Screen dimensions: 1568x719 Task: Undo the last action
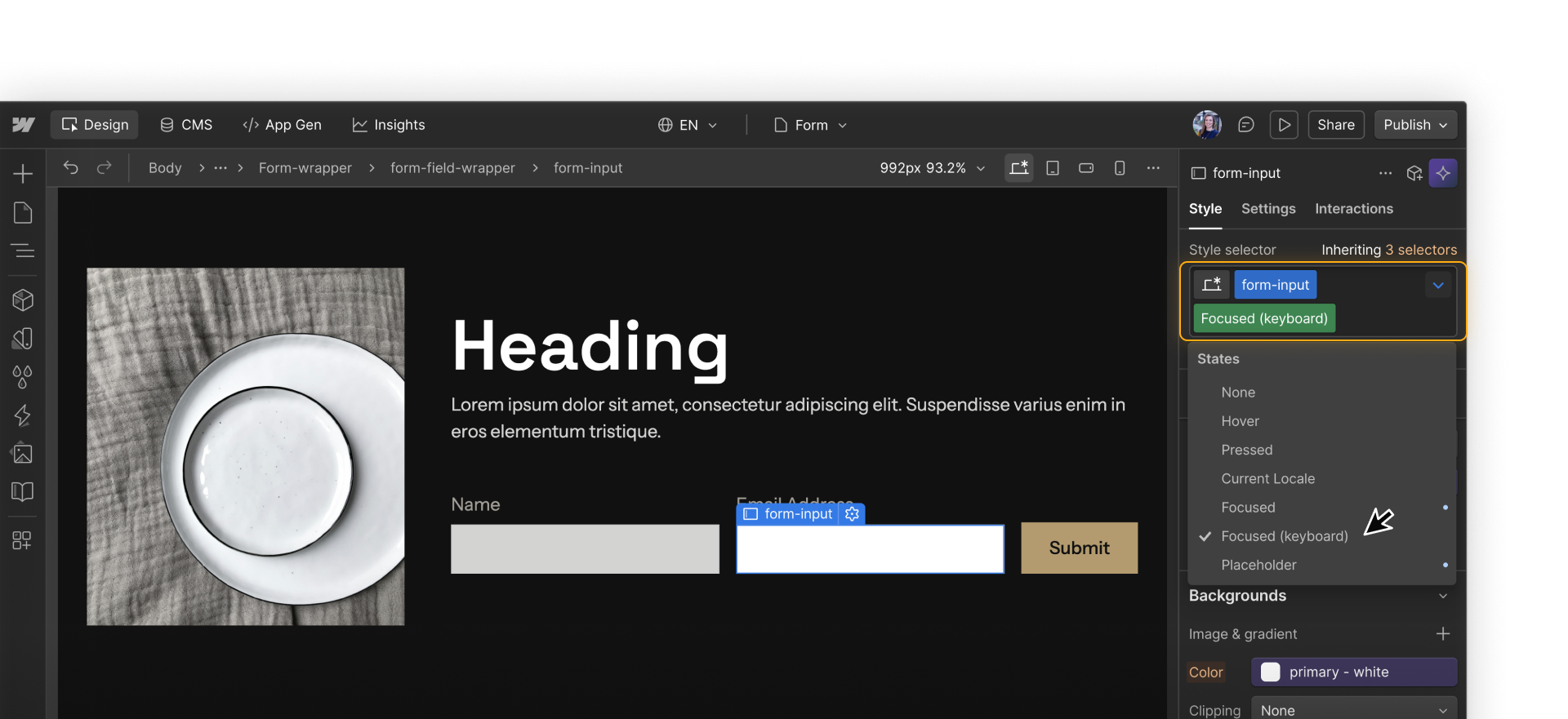[71, 167]
